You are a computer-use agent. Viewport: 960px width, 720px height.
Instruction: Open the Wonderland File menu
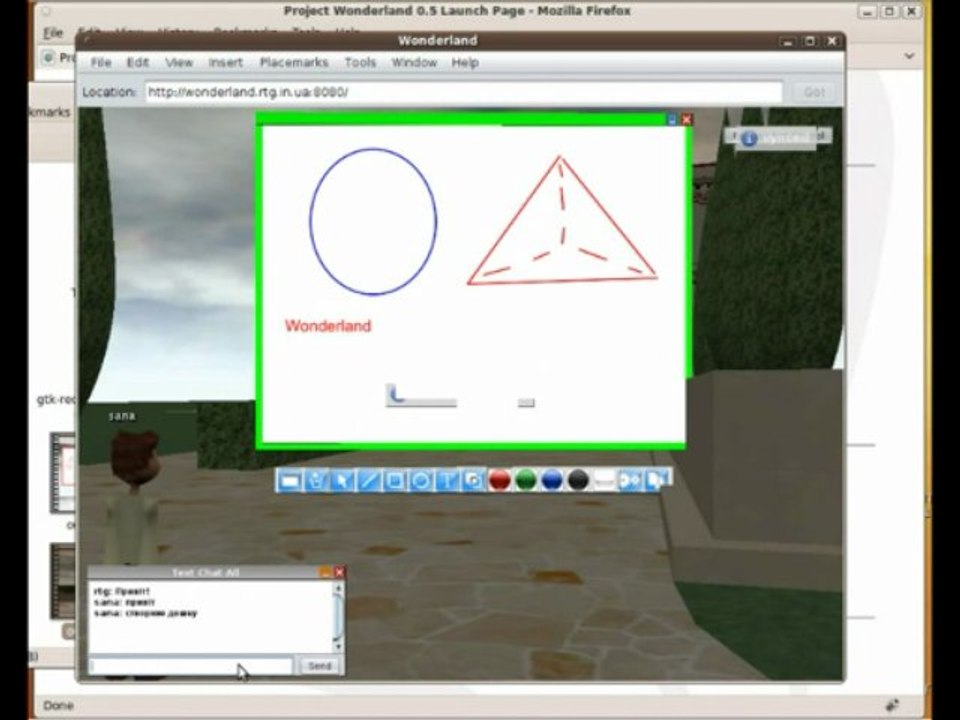pos(101,62)
